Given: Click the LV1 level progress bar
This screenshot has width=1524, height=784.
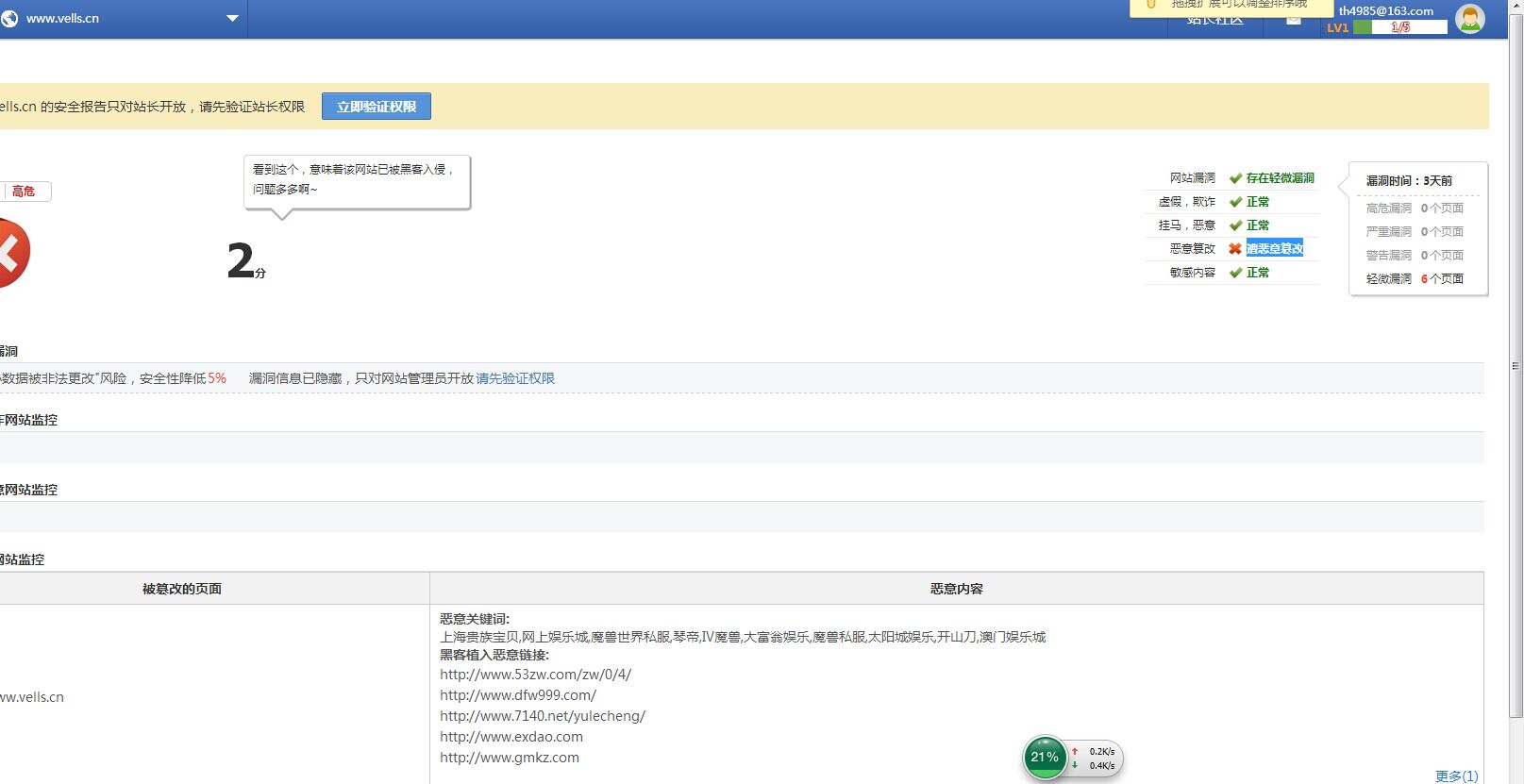Looking at the screenshot, I should click(1400, 27).
